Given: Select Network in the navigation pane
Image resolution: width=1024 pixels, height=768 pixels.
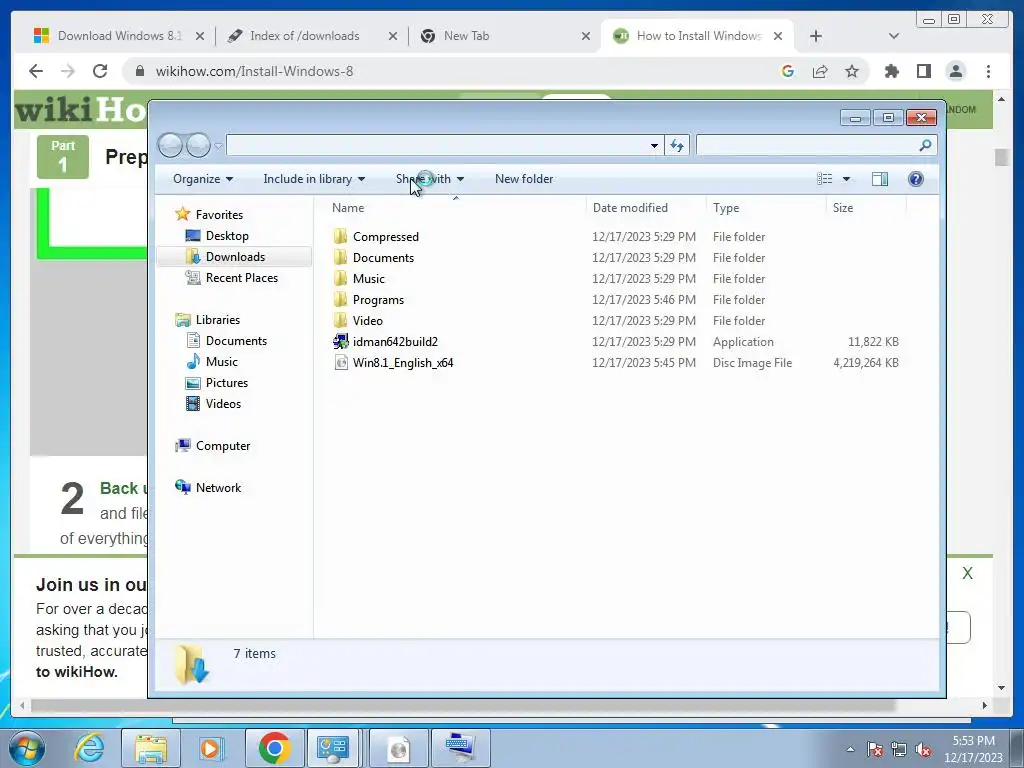Looking at the screenshot, I should [218, 487].
